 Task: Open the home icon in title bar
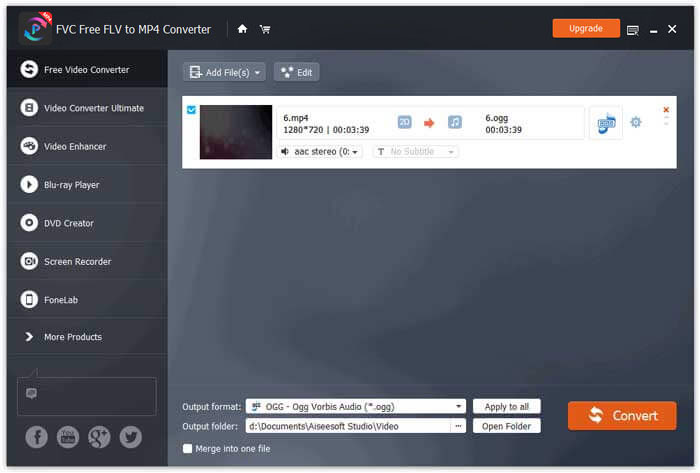(x=242, y=29)
